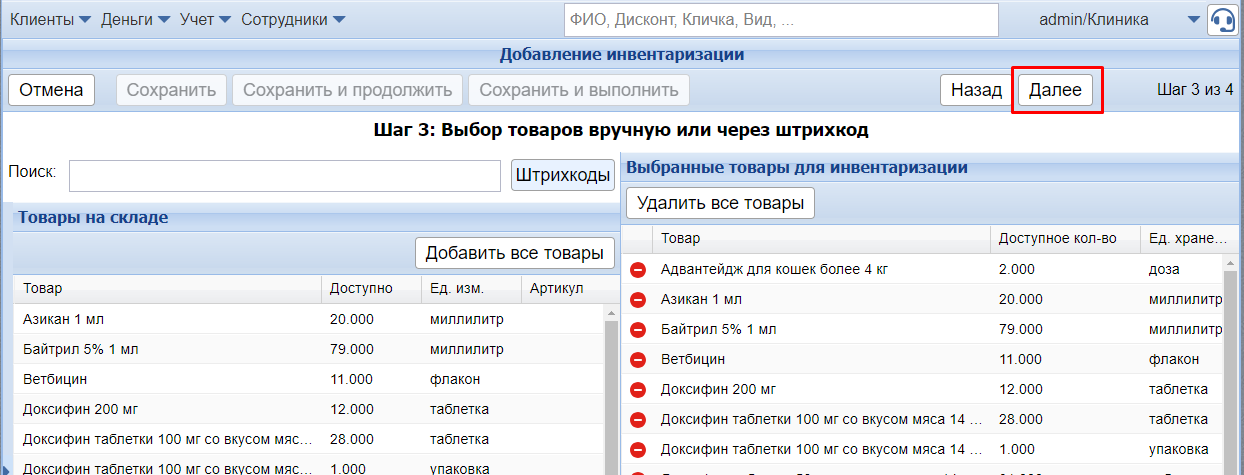The image size is (1244, 475).
Task: Remove Ветбицин using red minus icon
Action: click(638, 360)
